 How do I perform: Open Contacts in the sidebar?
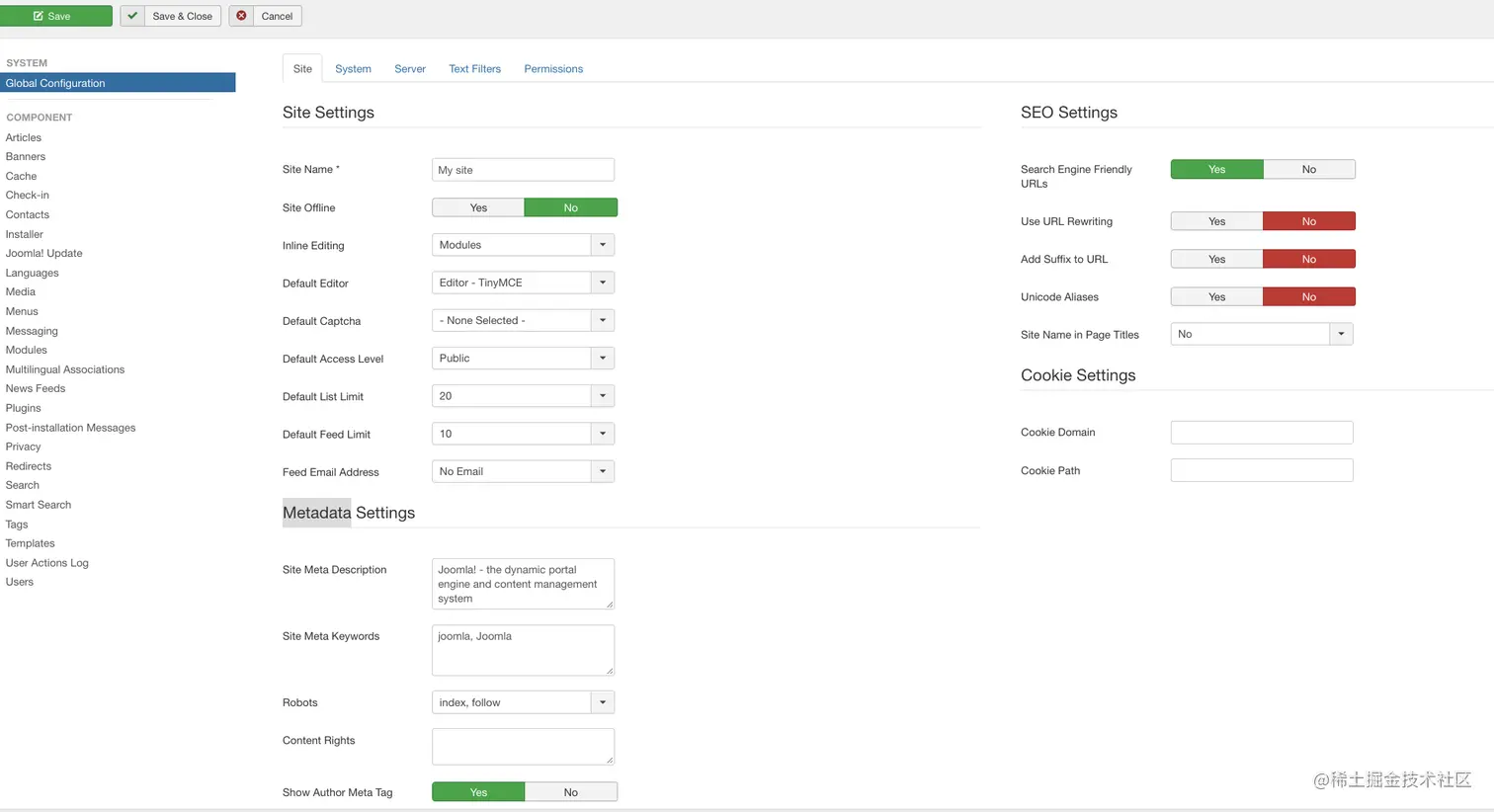[x=28, y=214]
